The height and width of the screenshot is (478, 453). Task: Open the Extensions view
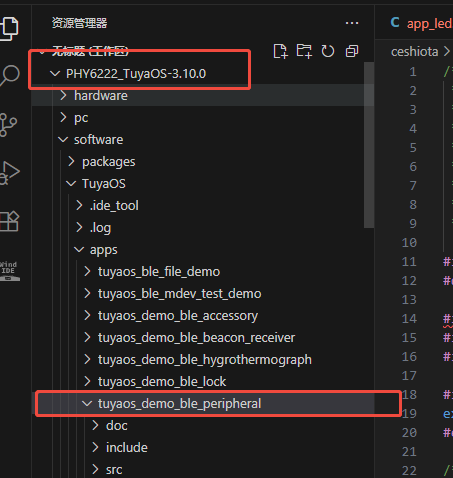pyautogui.click(x=9, y=221)
